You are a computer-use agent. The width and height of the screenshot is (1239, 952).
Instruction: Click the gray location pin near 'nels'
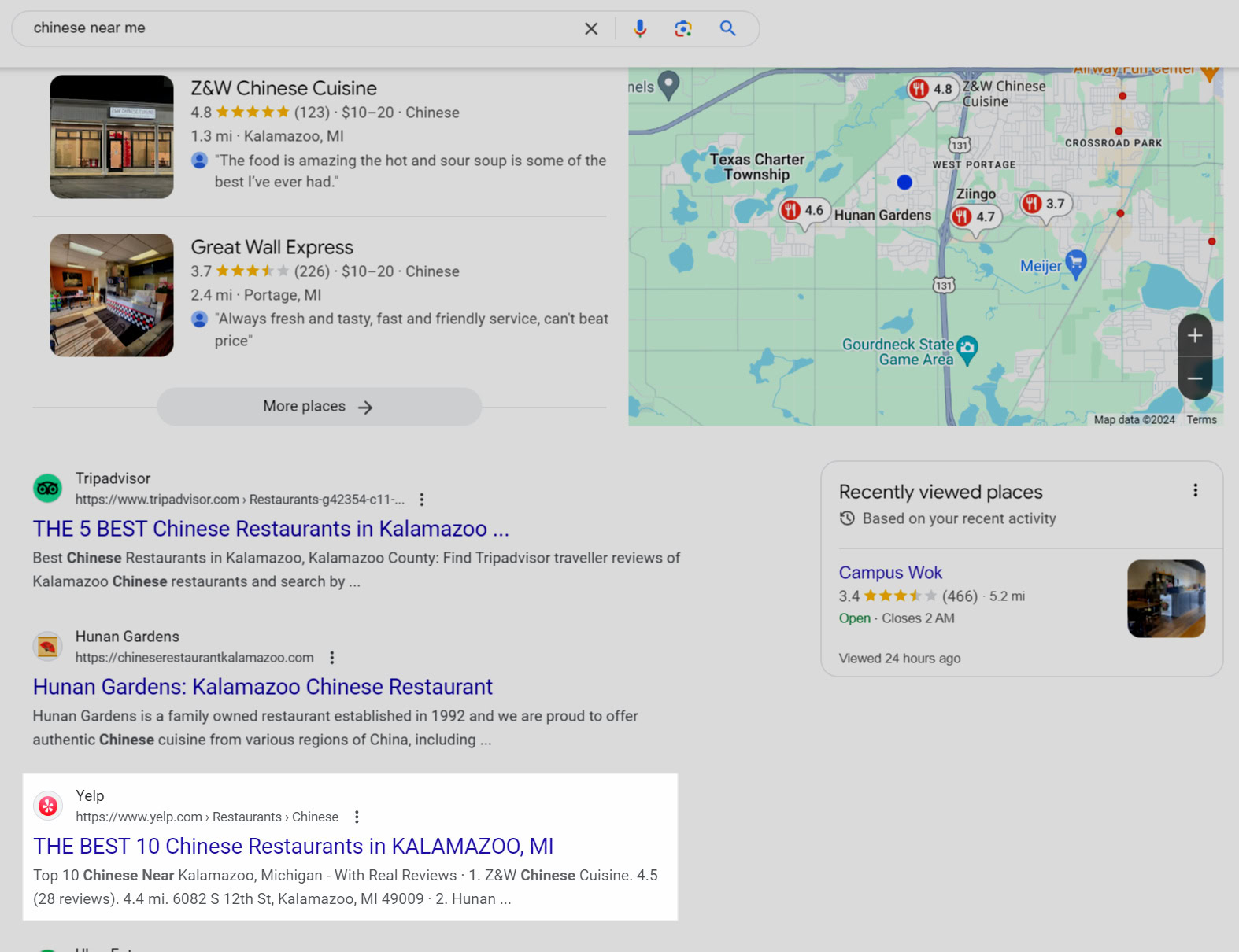tap(668, 85)
